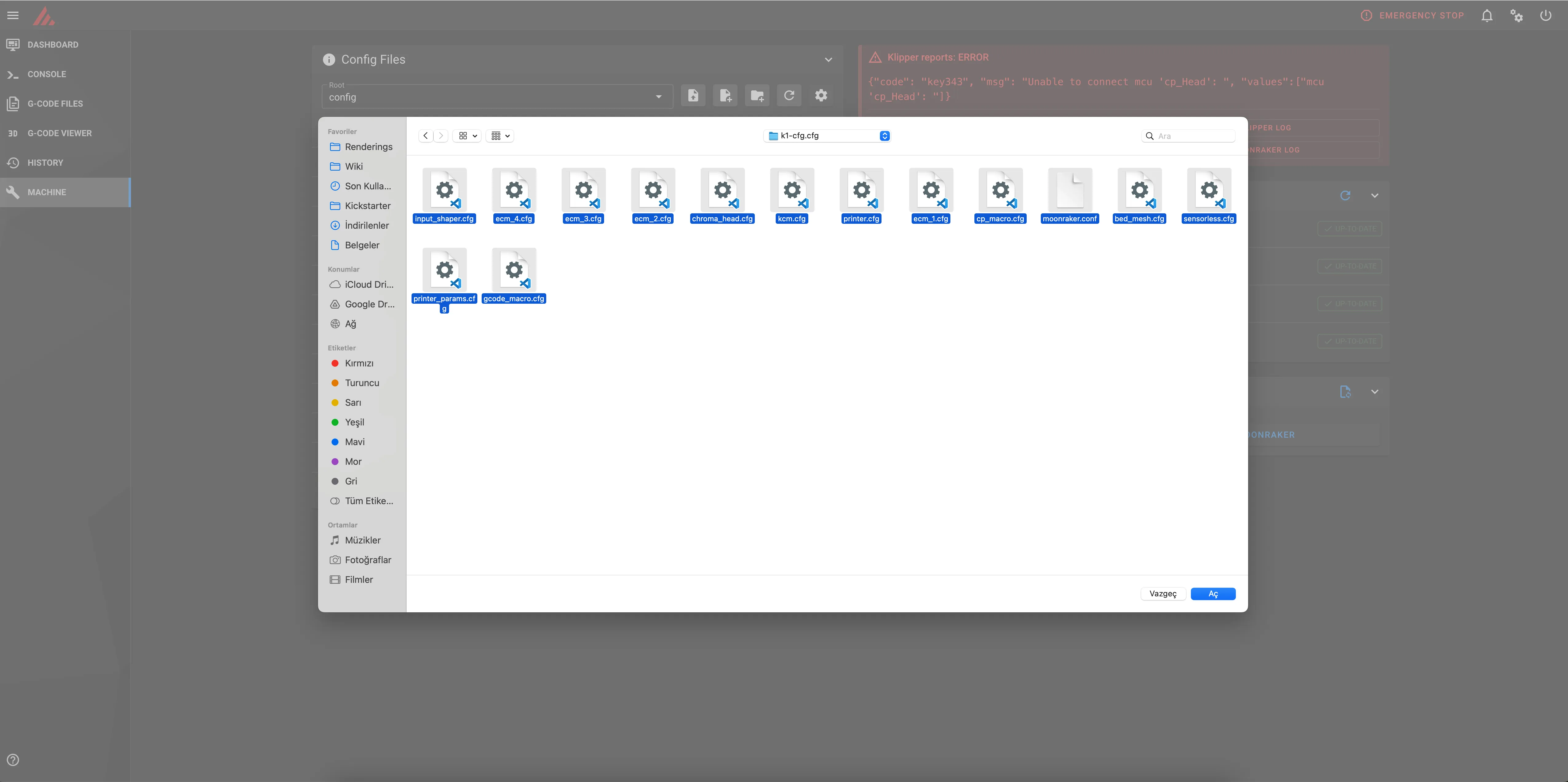Select Son Kullanılanlar in the sidebar
The image size is (1568, 782).
coord(362,186)
